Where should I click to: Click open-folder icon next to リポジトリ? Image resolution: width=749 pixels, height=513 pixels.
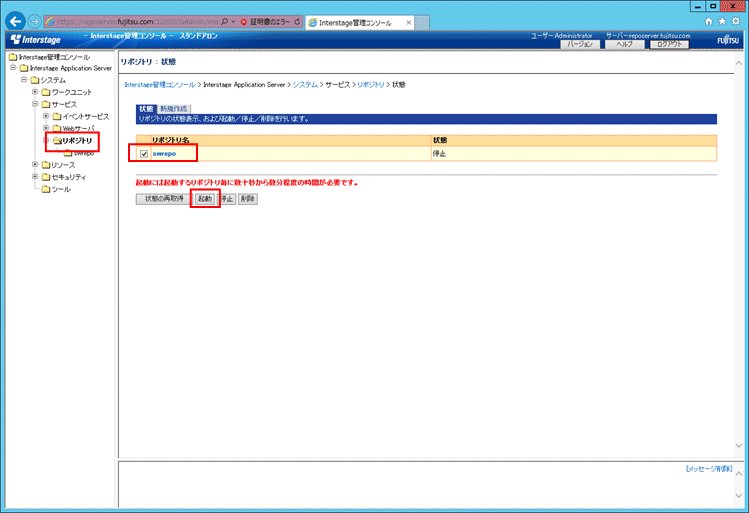57,141
